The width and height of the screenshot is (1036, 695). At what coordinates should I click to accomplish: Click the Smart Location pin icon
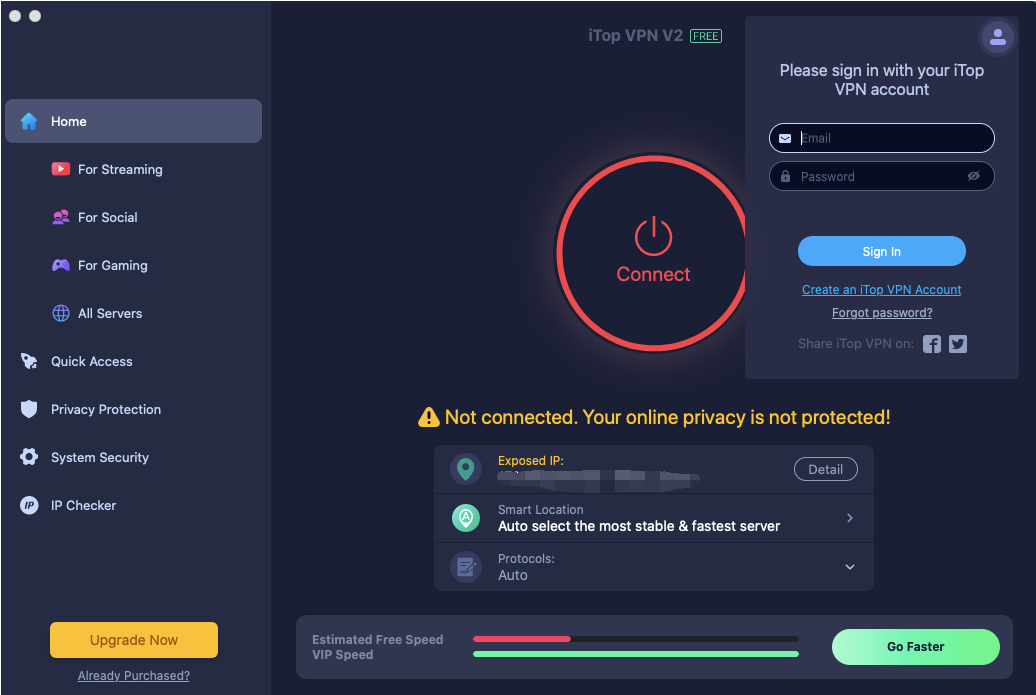[x=466, y=518]
